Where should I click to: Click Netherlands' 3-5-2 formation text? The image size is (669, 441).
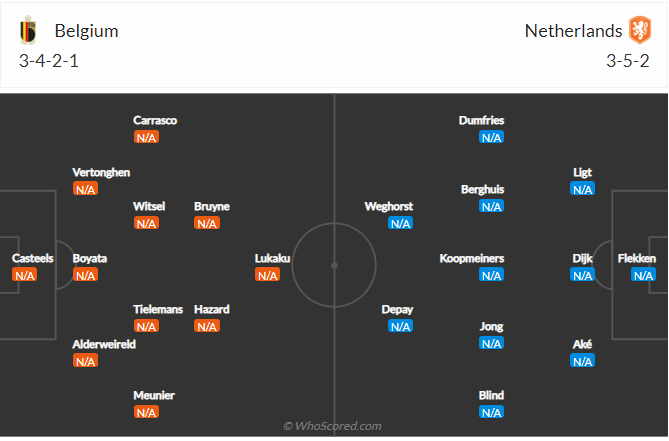(x=628, y=61)
